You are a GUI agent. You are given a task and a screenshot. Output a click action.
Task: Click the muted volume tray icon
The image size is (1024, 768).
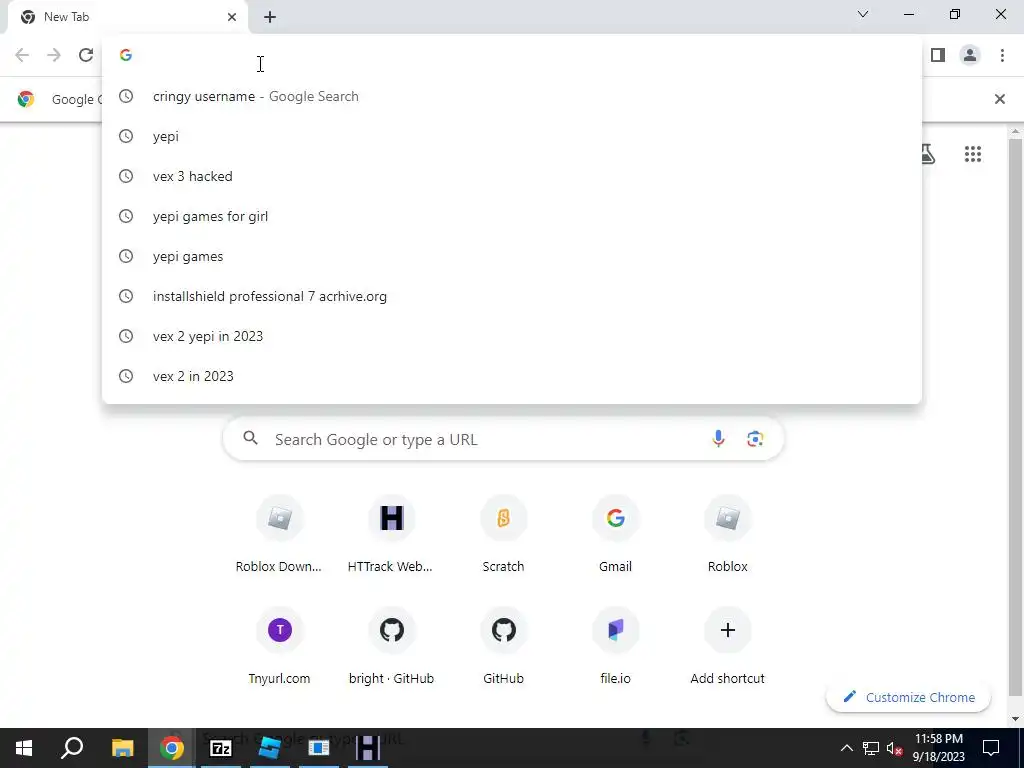click(x=894, y=748)
